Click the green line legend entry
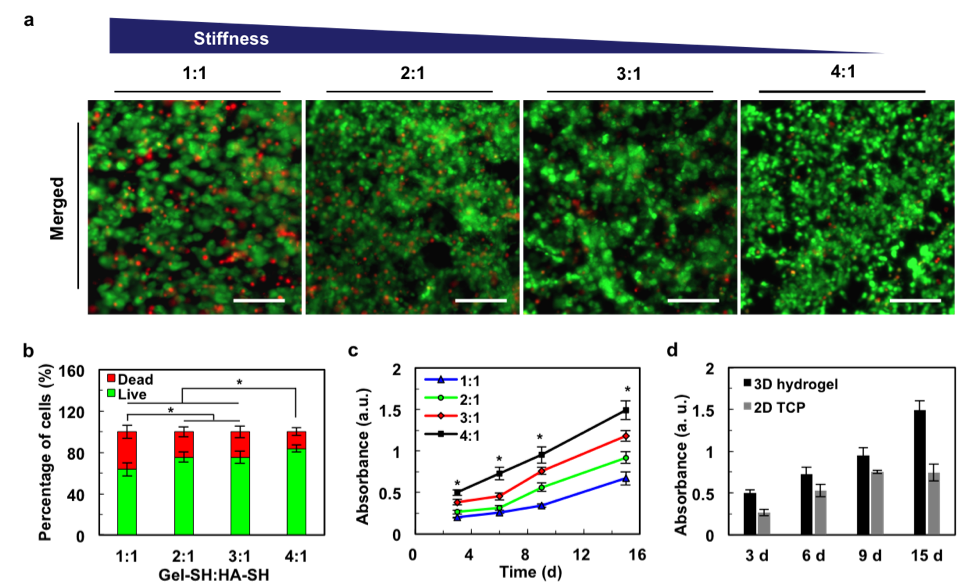This screenshot has height=588, width=975. (x=441, y=397)
